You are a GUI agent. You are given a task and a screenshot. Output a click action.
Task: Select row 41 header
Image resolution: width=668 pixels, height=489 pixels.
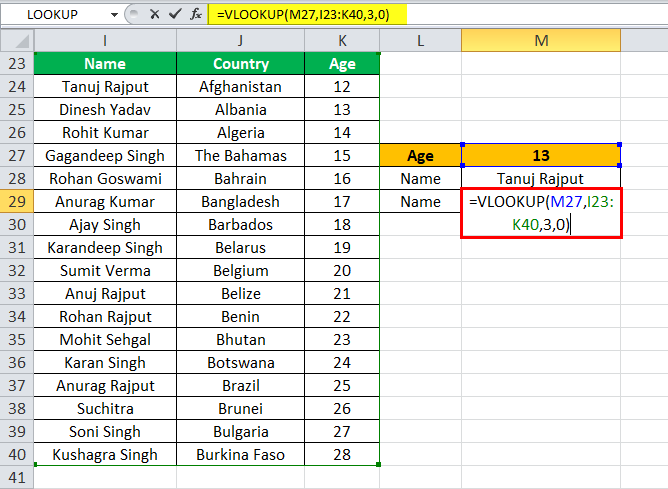coord(17,477)
